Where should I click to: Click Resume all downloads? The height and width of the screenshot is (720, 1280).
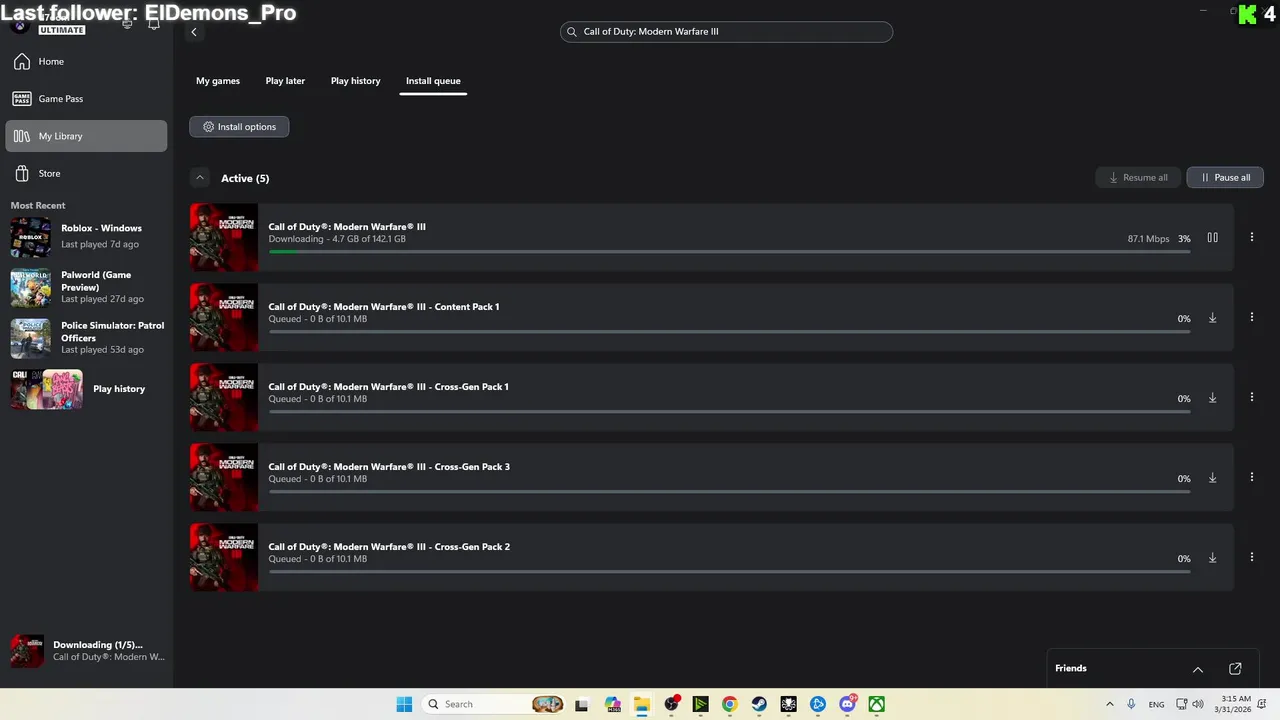tap(1138, 178)
